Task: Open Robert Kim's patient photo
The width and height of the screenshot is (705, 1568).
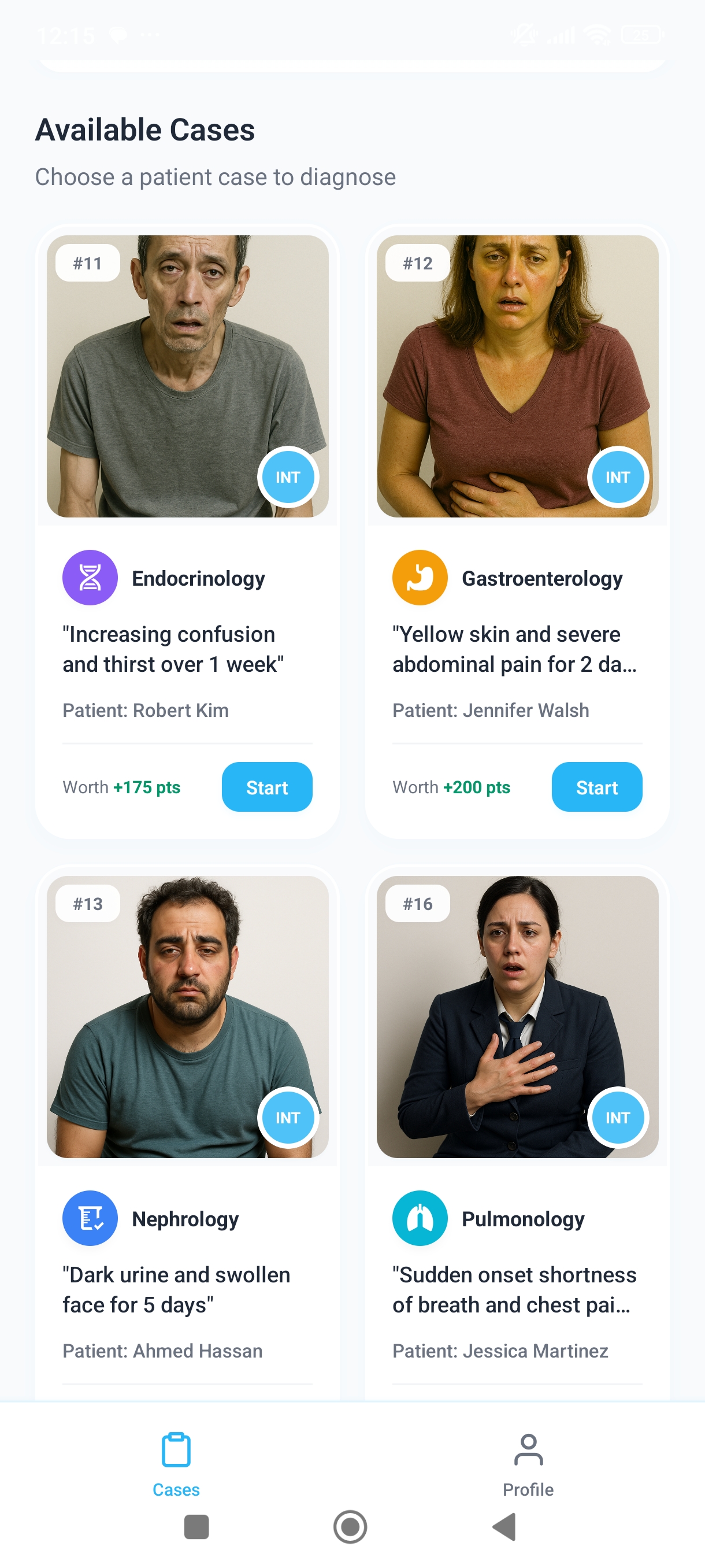Action: 187,376
